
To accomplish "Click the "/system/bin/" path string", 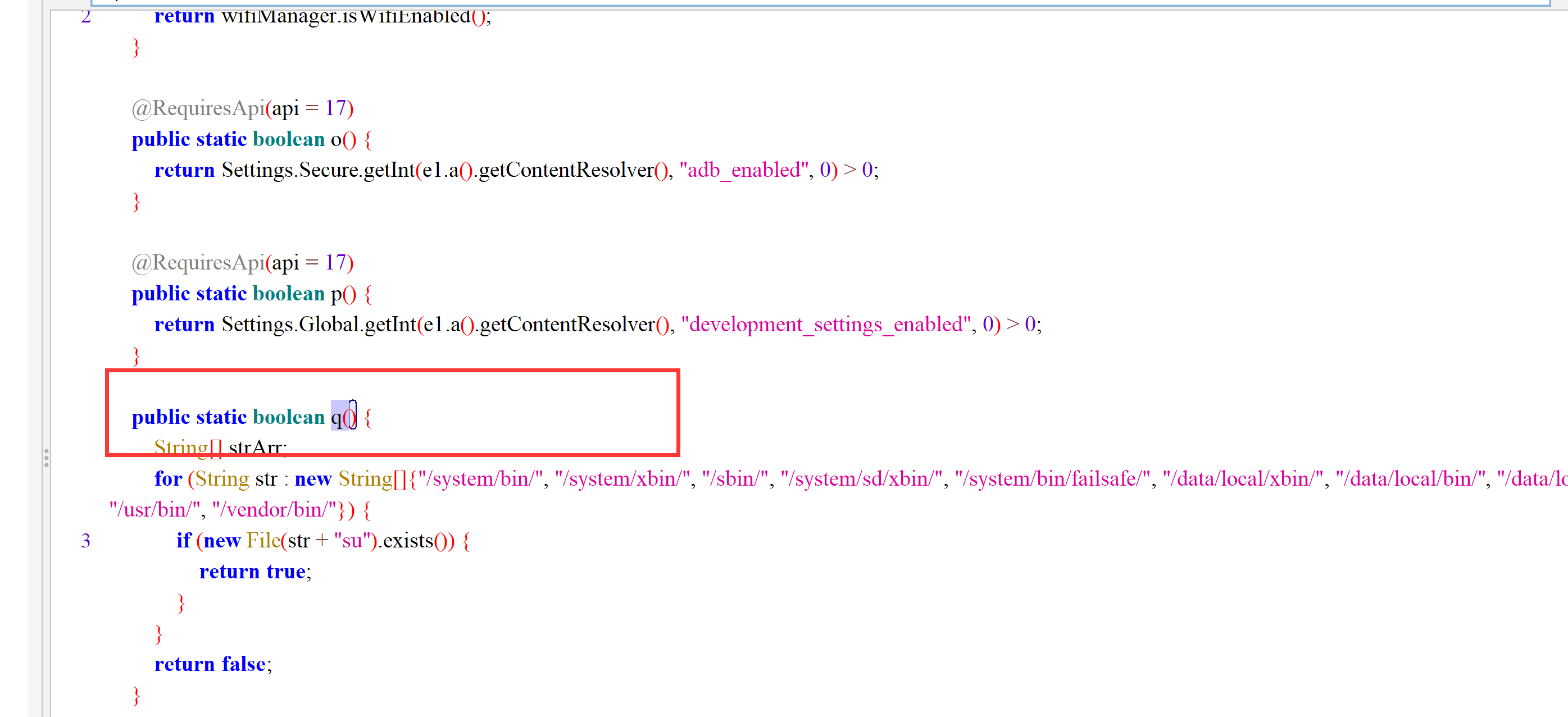I will point(480,478).
